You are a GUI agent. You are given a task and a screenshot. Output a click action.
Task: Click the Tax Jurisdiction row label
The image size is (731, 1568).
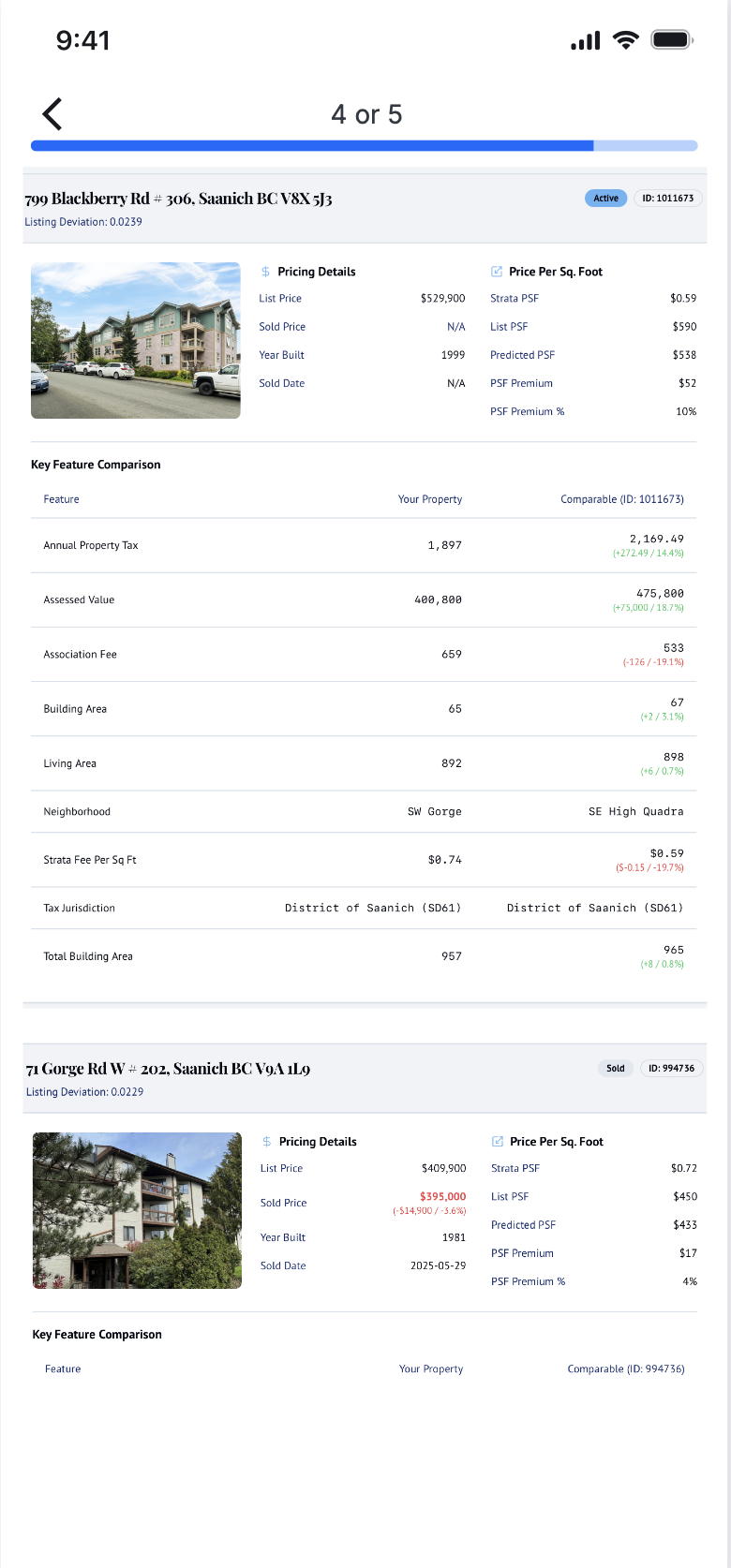pos(80,909)
